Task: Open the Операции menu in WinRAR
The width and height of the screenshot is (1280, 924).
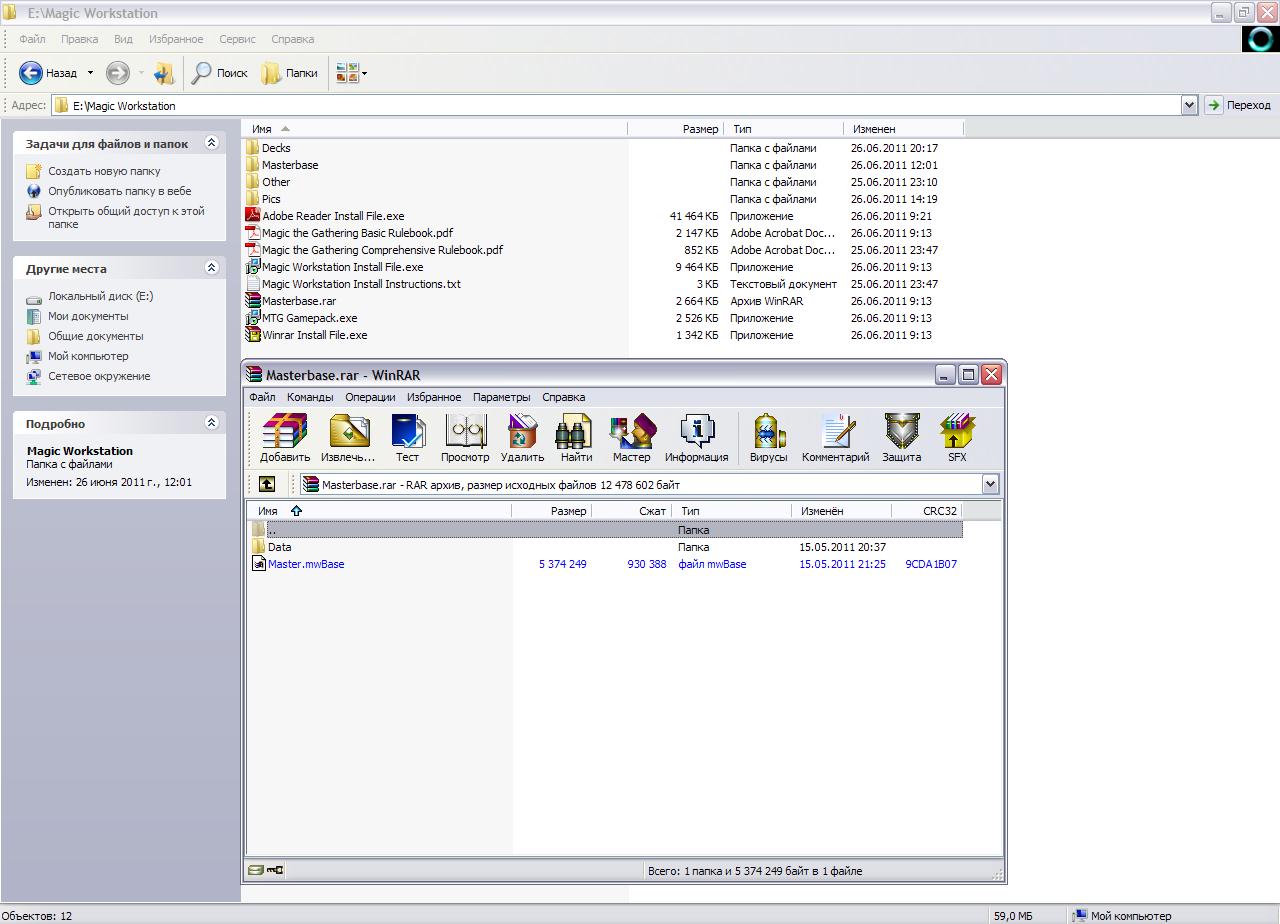Action: tap(370, 397)
